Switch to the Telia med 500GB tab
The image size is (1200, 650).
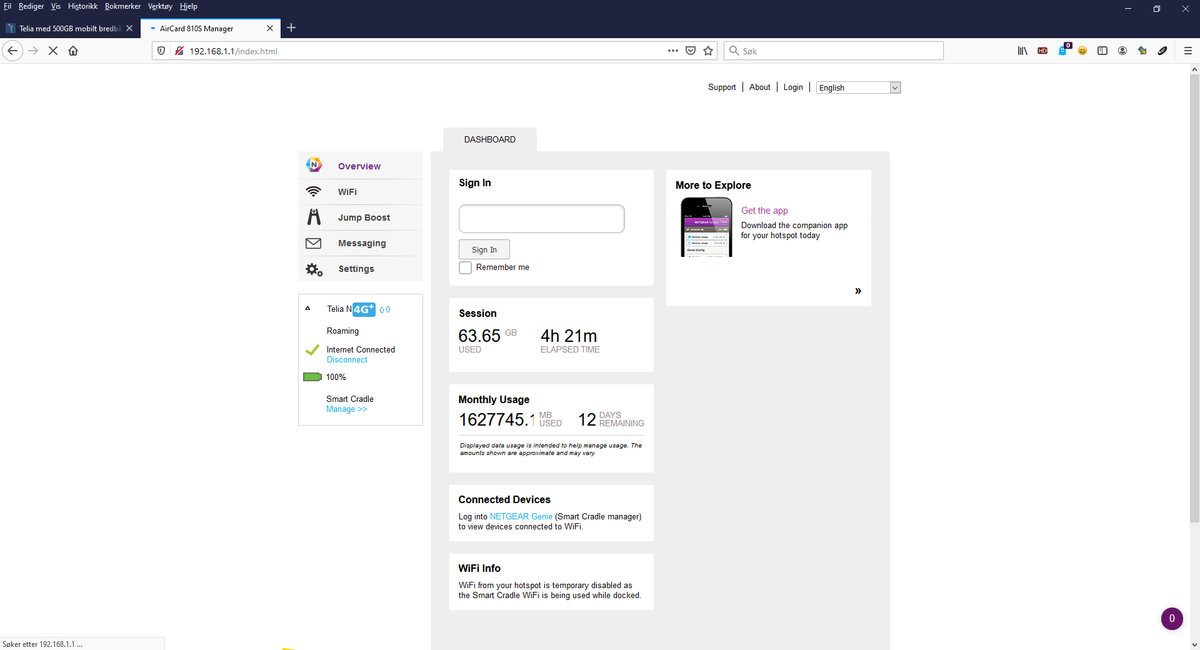[x=69, y=28]
